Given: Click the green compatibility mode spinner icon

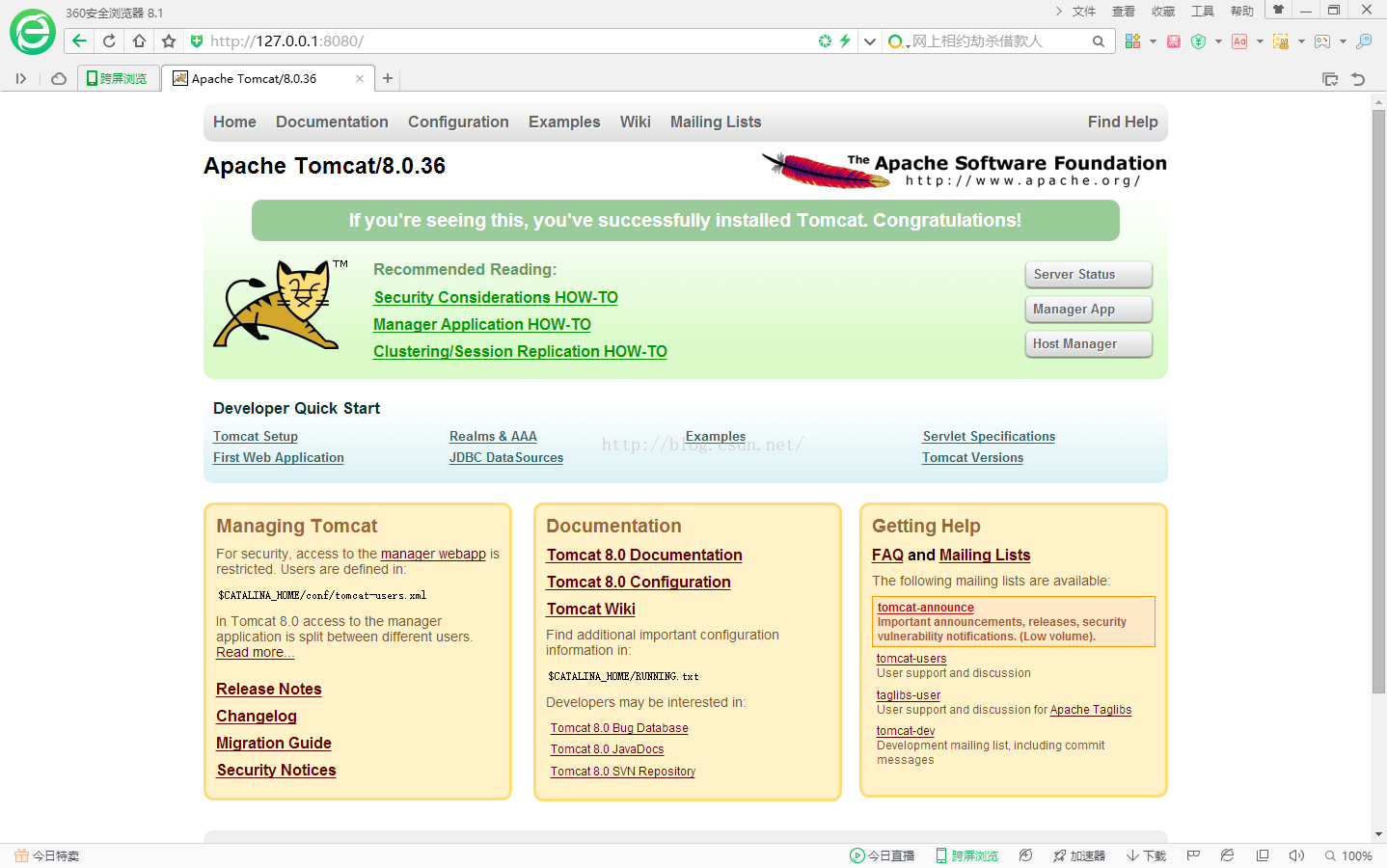Looking at the screenshot, I should tap(825, 41).
